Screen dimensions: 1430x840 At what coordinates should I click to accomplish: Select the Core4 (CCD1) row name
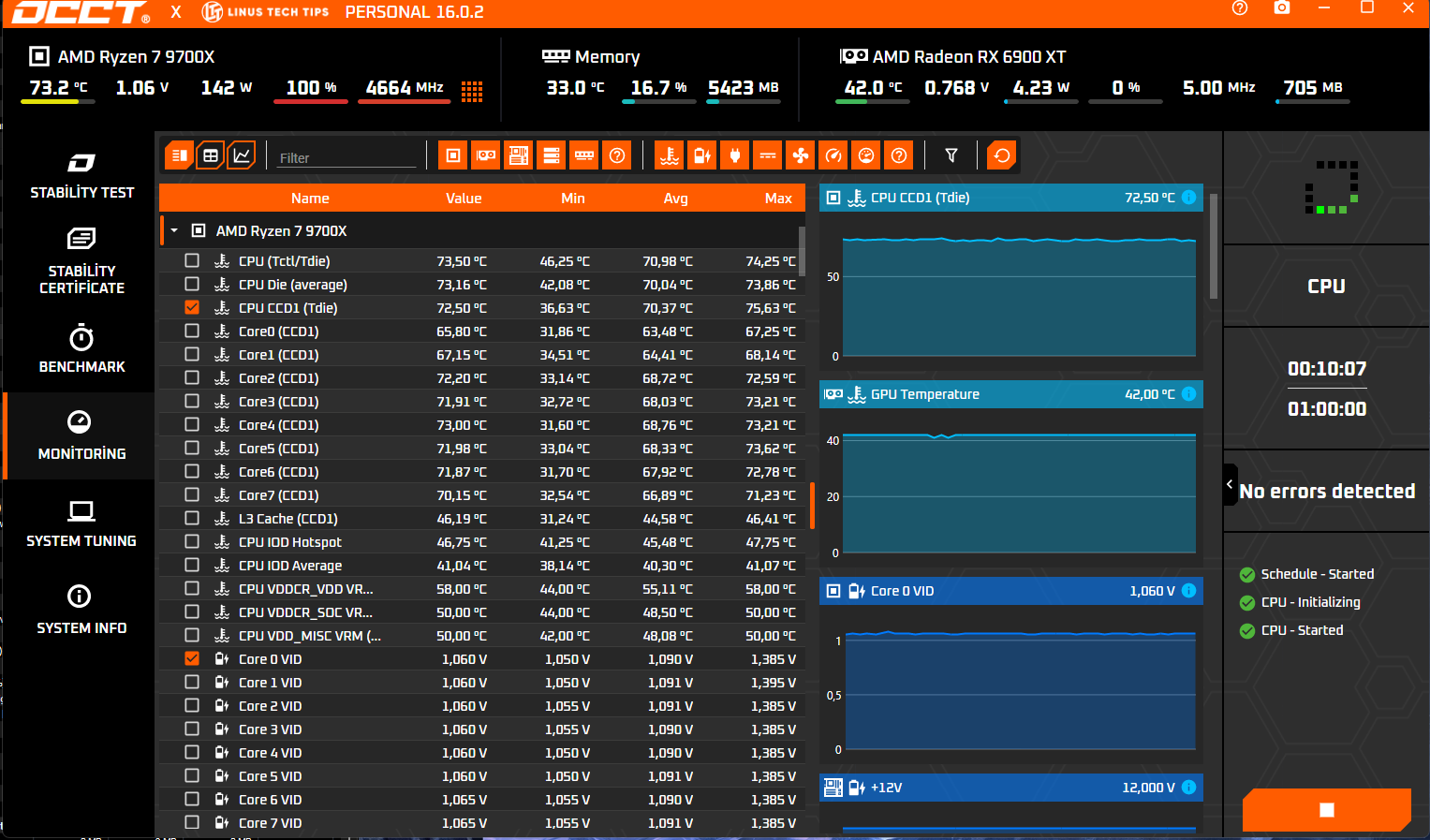pos(278,425)
